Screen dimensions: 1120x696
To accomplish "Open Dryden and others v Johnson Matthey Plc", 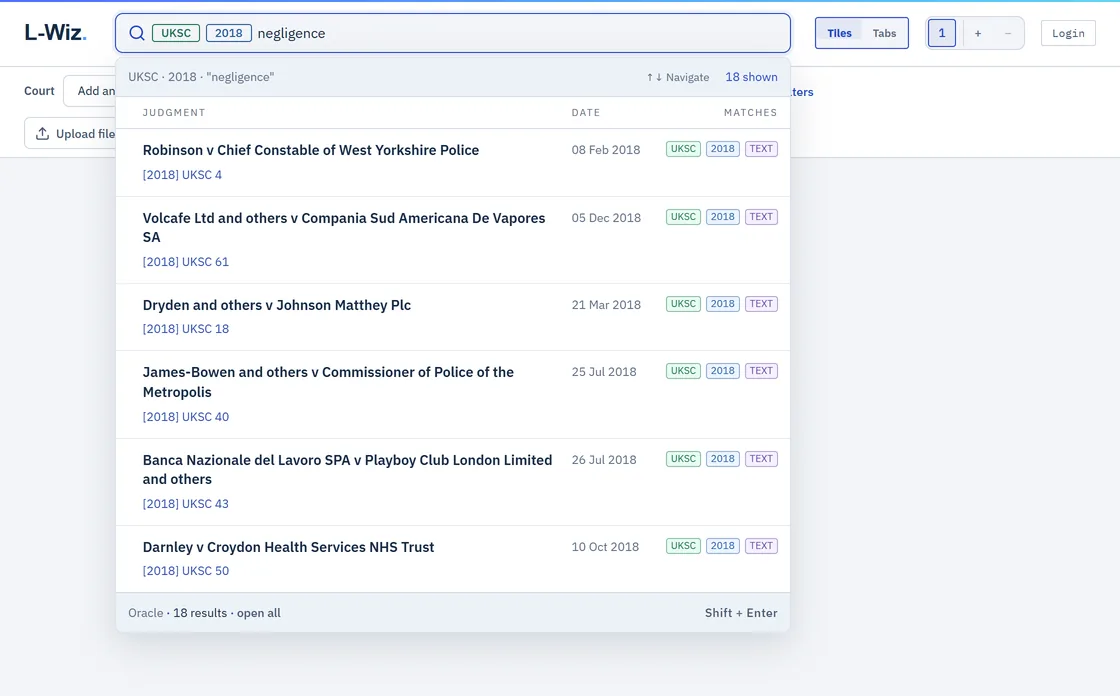I will (x=276, y=305).
